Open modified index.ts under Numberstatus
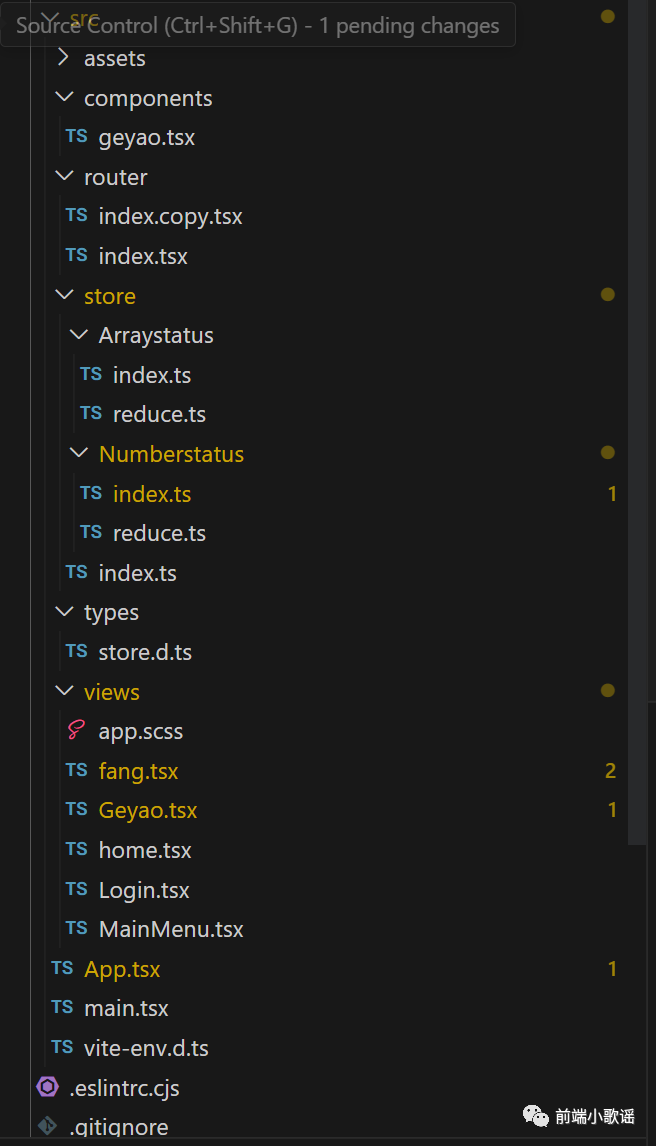The image size is (656, 1146). (152, 495)
